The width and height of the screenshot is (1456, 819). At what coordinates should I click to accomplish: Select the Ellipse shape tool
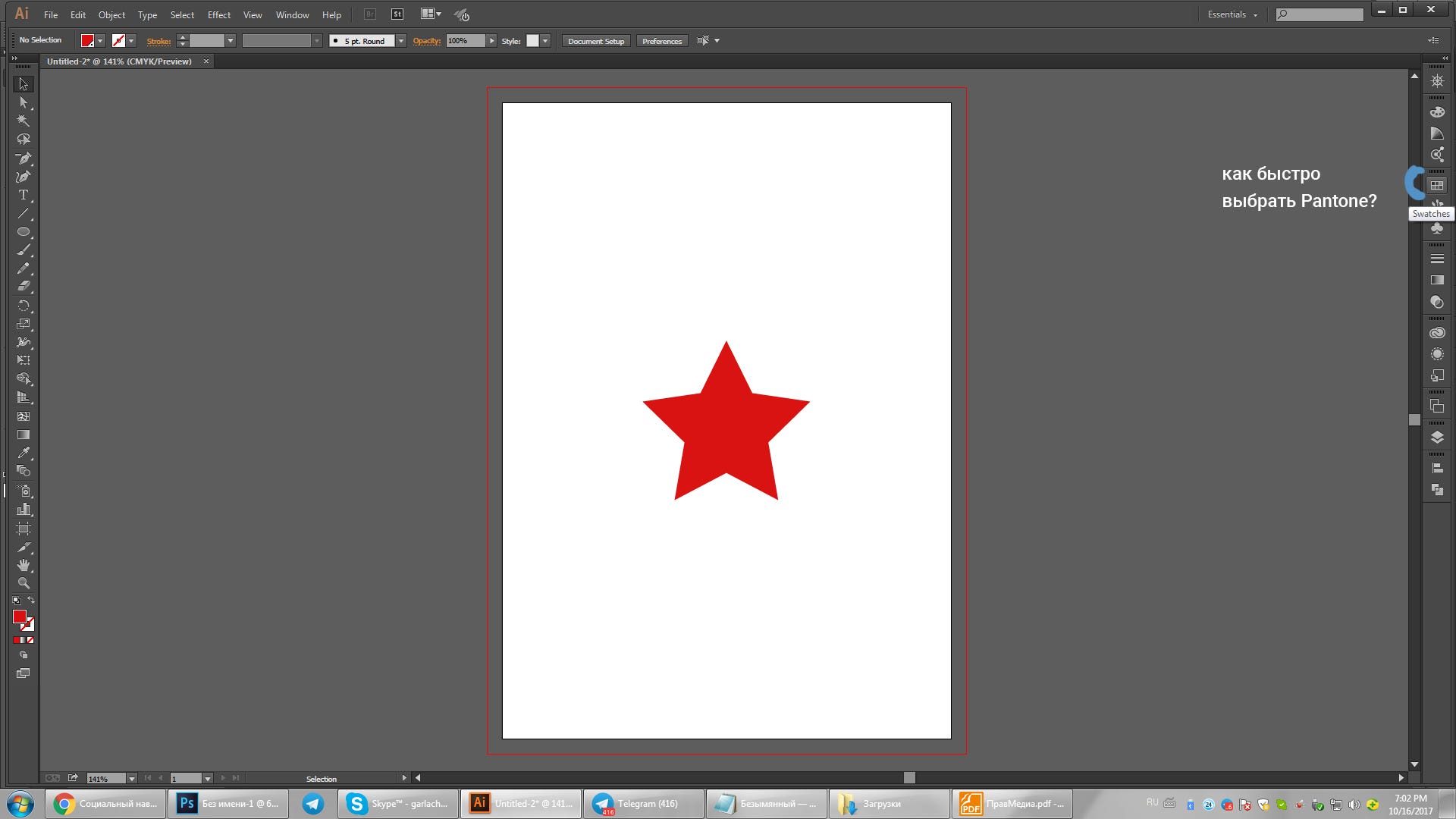(24, 232)
